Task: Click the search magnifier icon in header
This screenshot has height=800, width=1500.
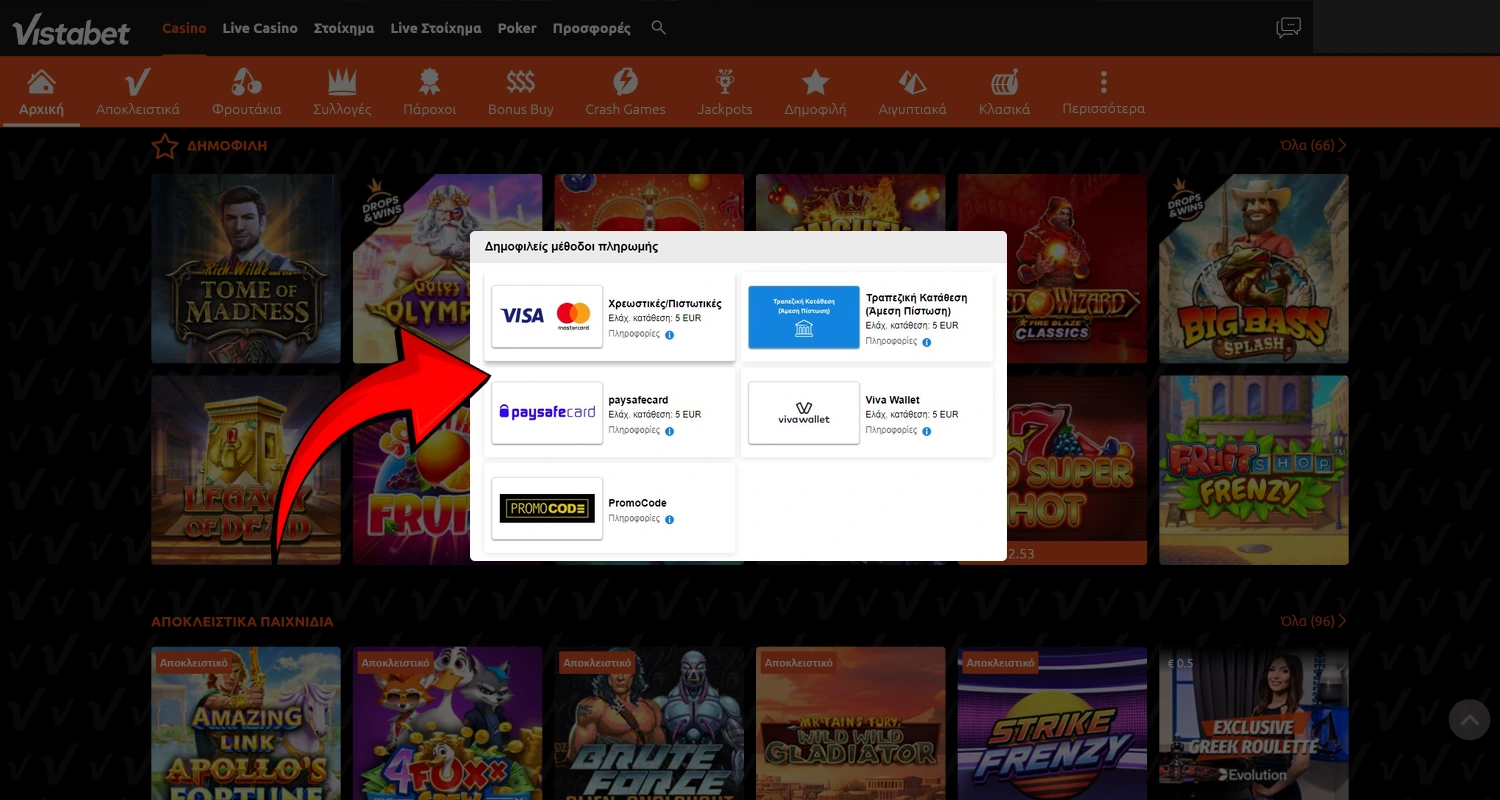Action: click(658, 28)
